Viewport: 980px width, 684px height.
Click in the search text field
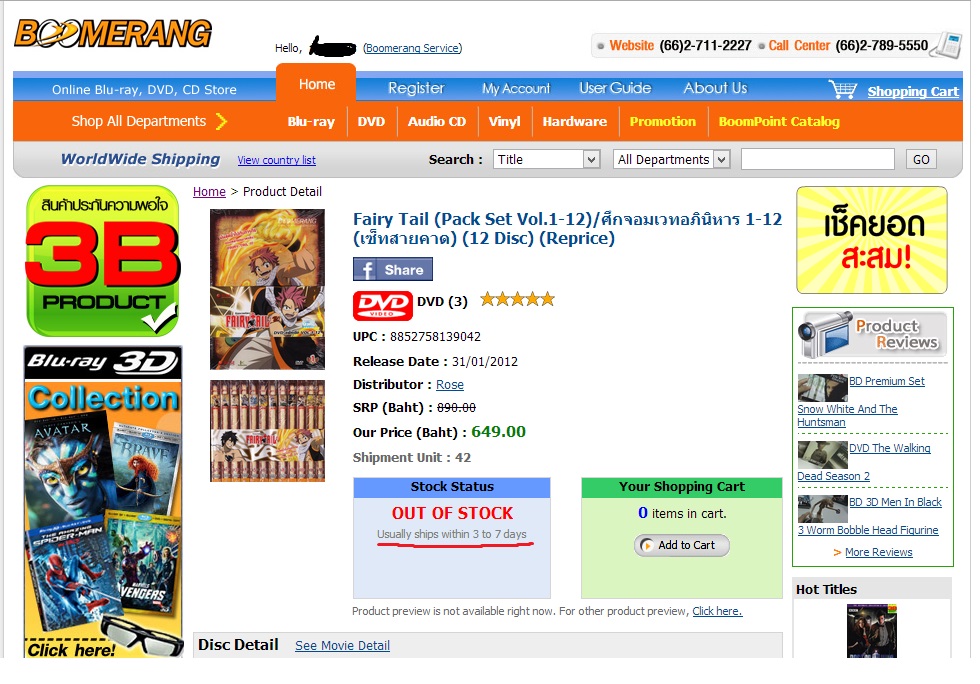pyautogui.click(x=818, y=159)
